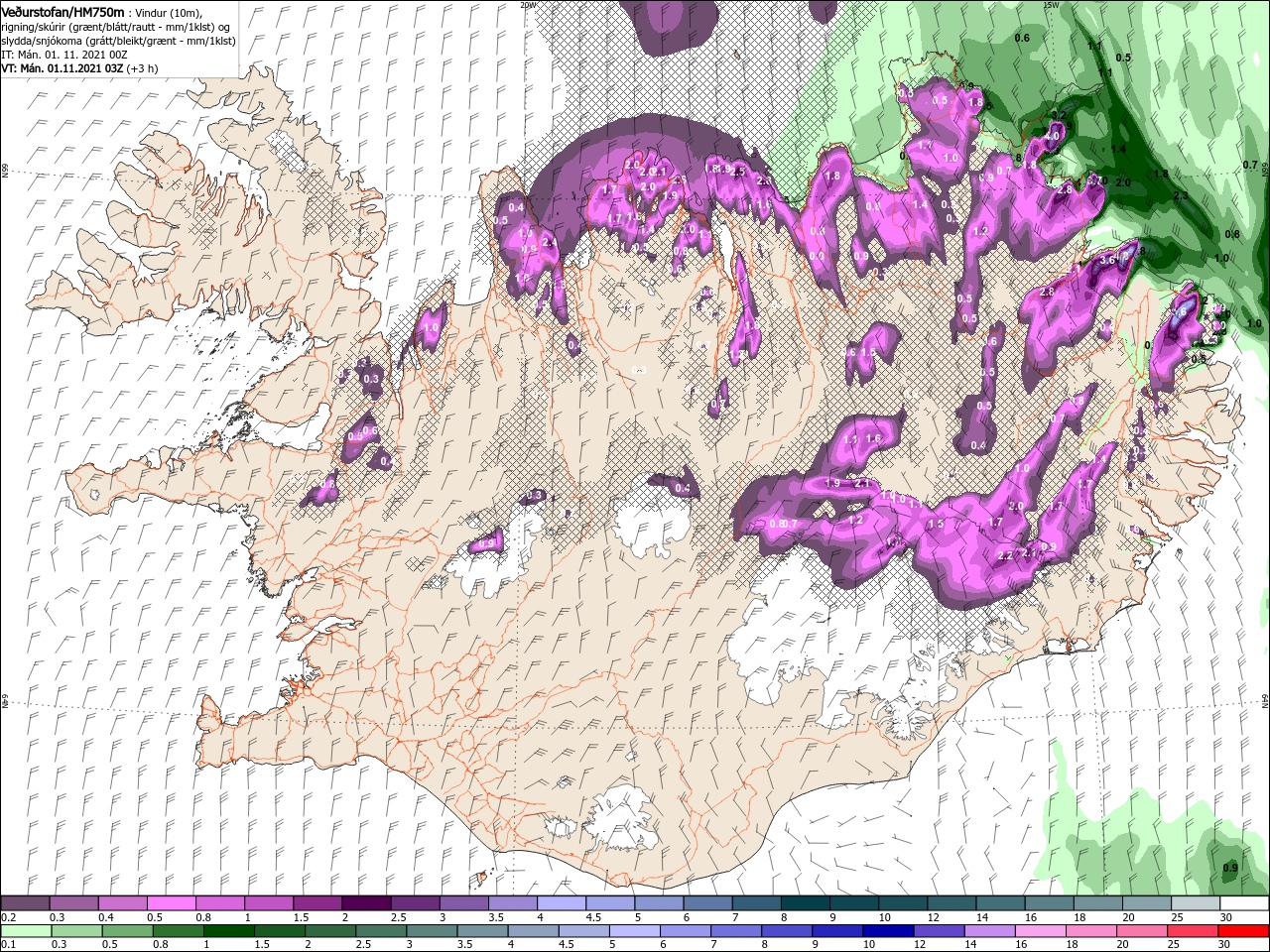1270x952 pixels.
Task: Click the '2.4' snowfall value on the north peninsula
Action: (x=551, y=242)
